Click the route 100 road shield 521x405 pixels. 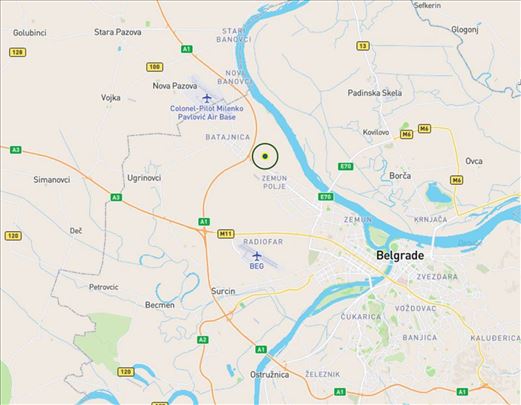[155, 67]
